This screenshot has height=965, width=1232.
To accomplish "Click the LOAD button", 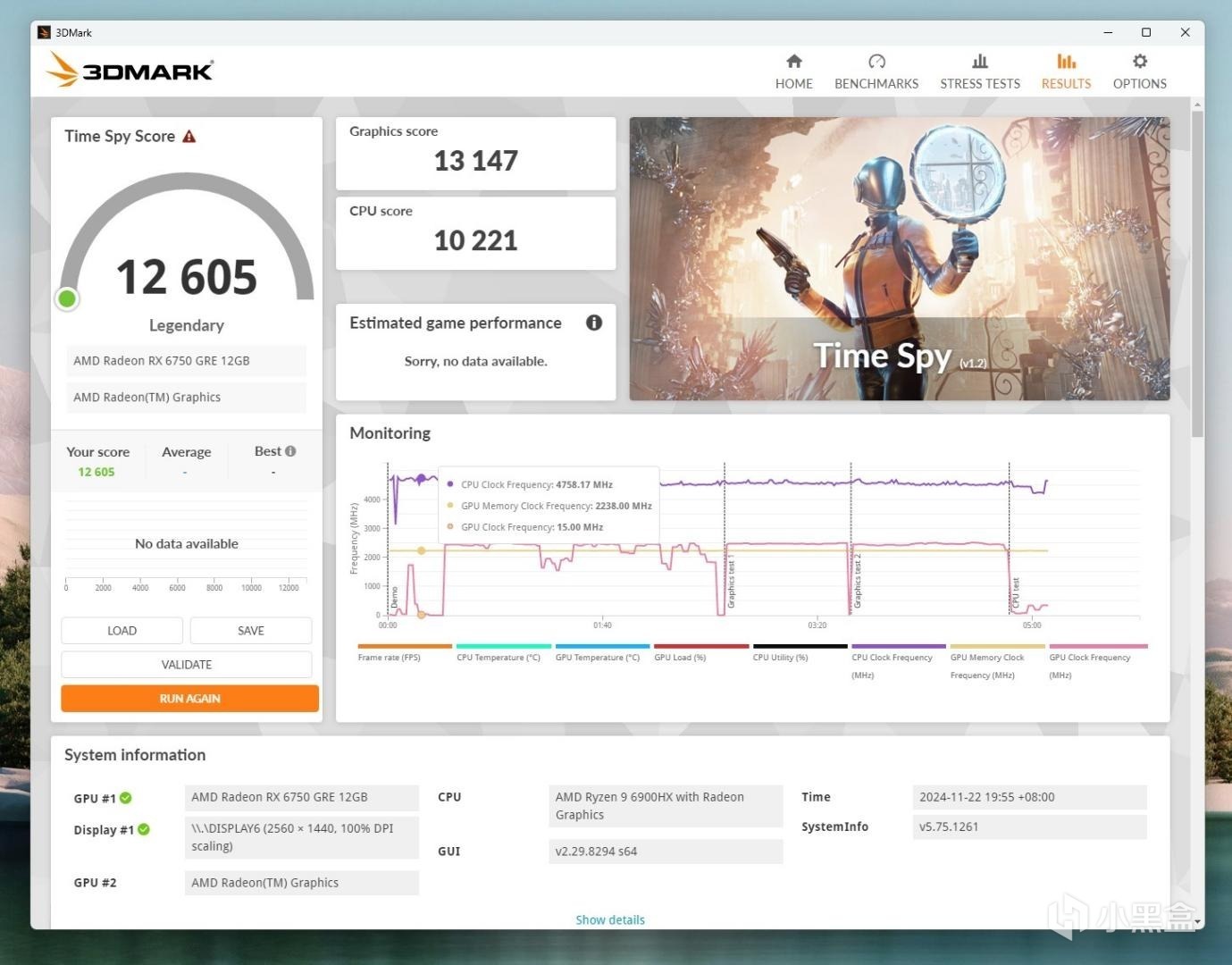I will (x=122, y=631).
